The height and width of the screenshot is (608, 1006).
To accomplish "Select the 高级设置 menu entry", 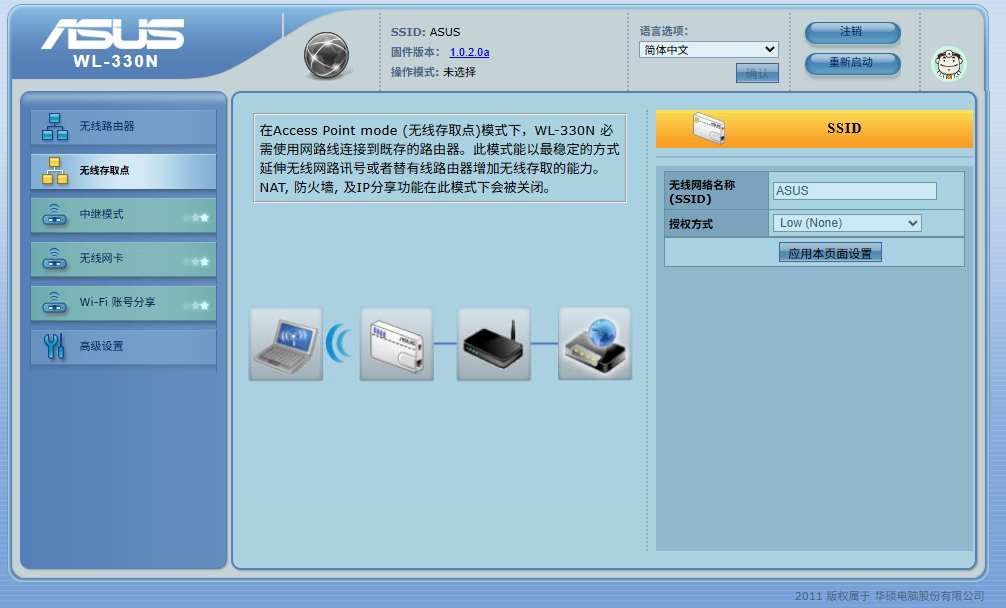I will click(x=103, y=348).
